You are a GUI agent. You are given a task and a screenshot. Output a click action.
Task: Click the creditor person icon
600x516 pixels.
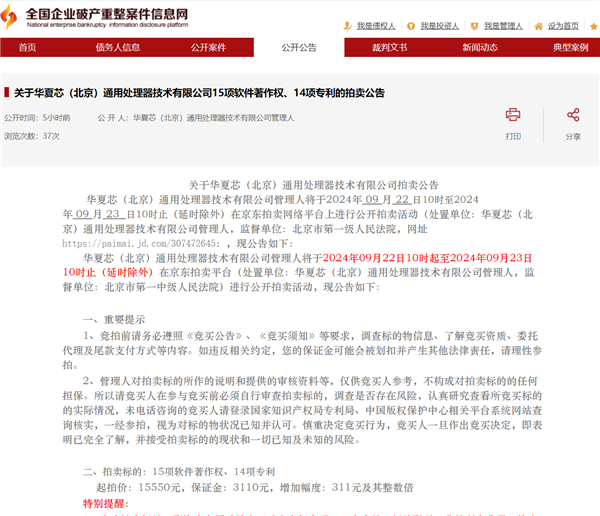pos(347,26)
